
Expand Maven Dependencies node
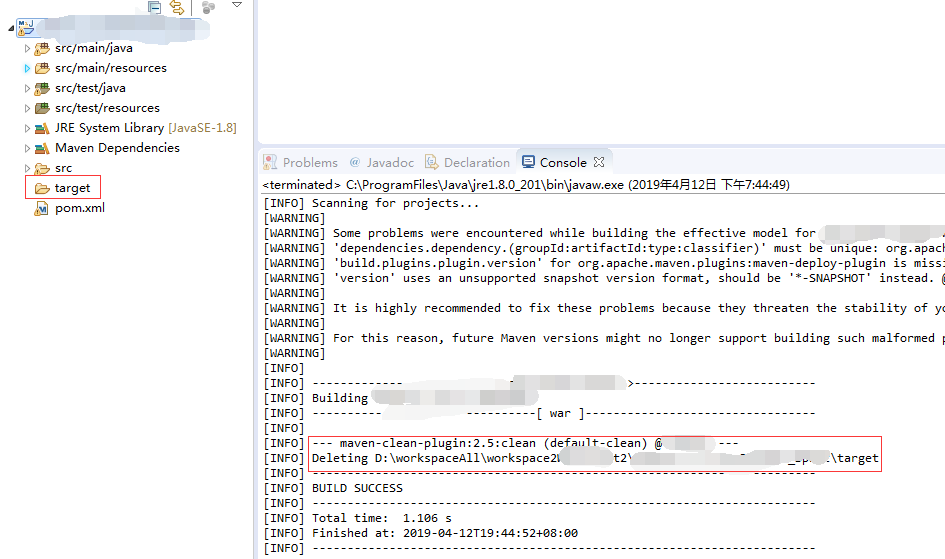tap(28, 148)
